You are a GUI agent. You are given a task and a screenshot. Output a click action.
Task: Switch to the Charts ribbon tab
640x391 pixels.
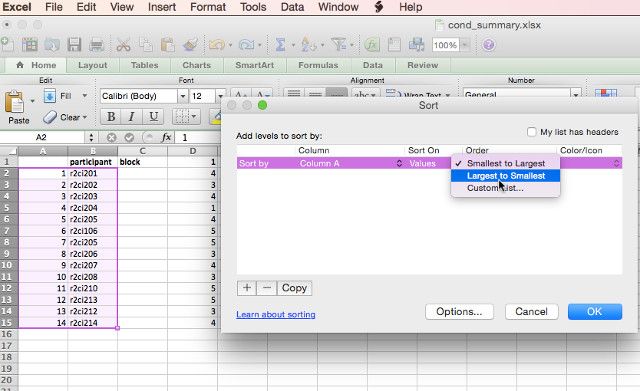[x=196, y=65]
